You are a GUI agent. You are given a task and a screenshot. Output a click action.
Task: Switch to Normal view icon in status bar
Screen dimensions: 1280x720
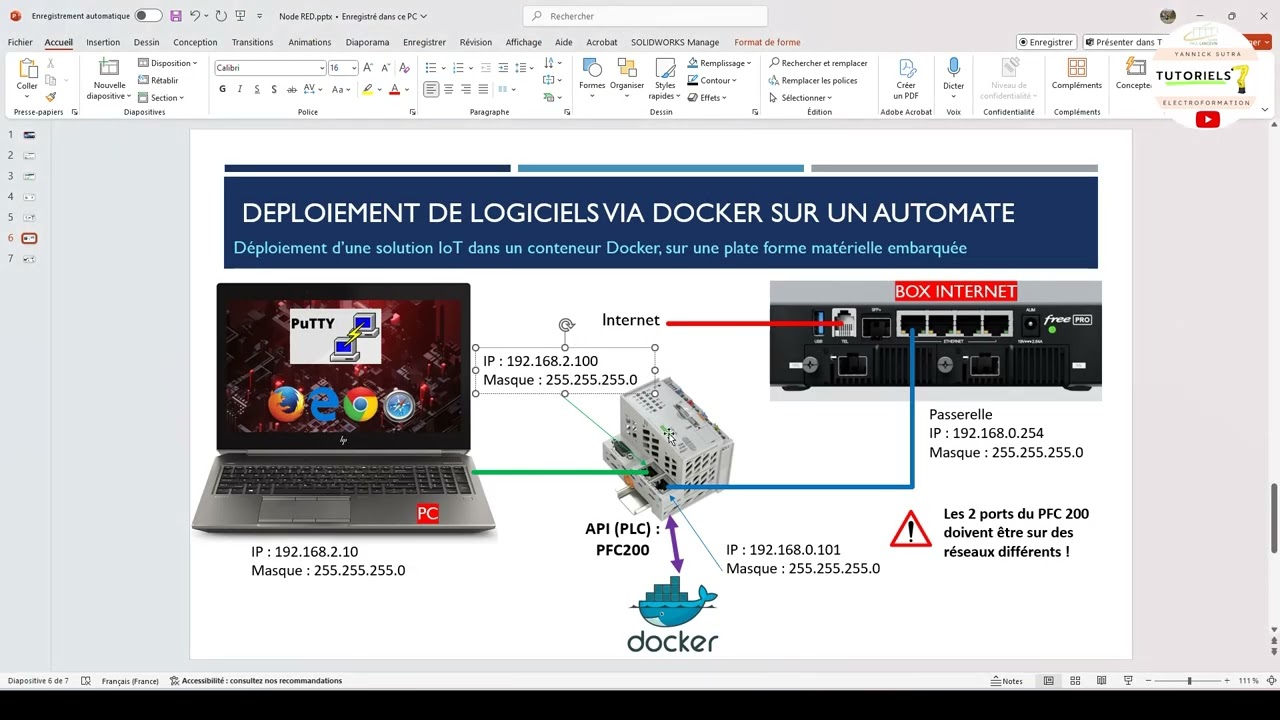point(1048,681)
